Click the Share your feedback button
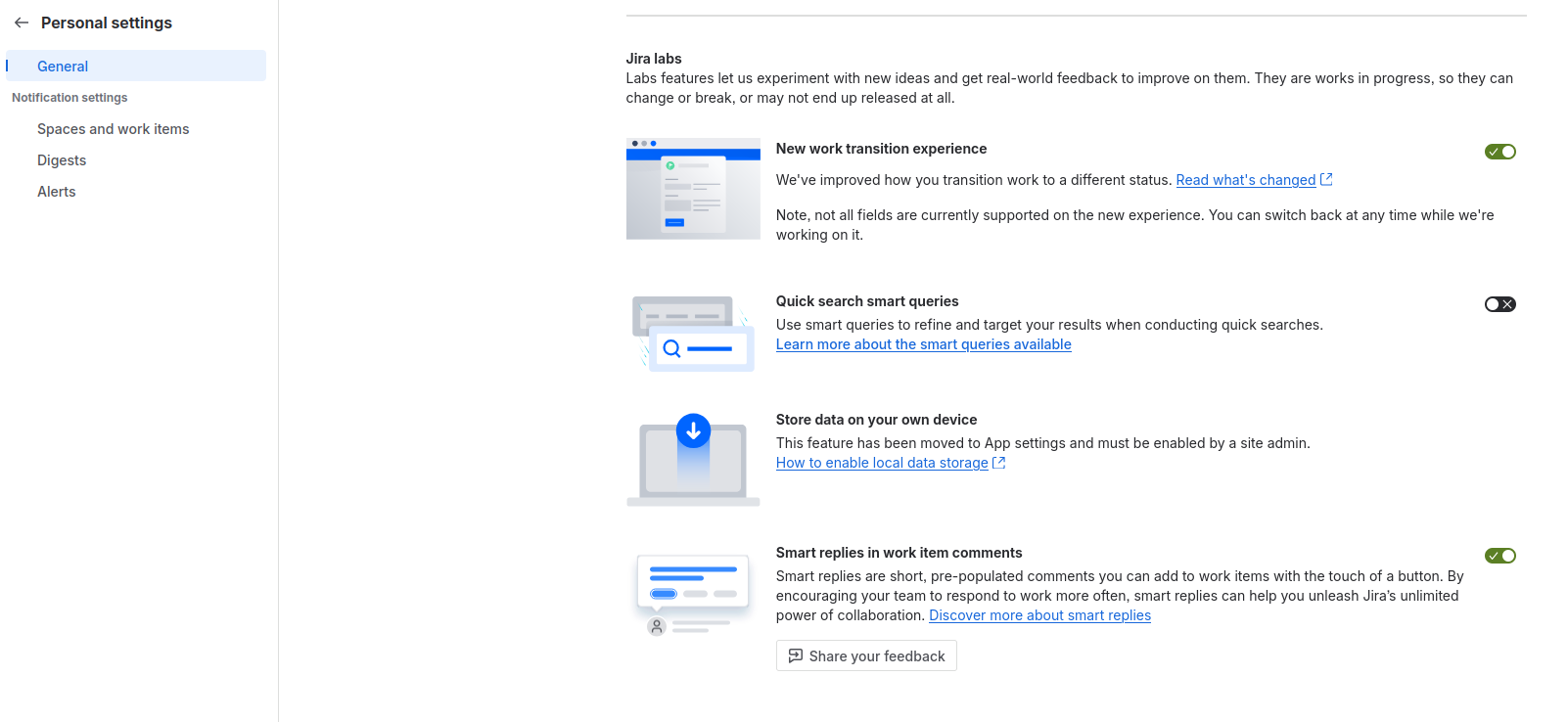Screen dimensions: 1568x722 pyautogui.click(x=865, y=655)
